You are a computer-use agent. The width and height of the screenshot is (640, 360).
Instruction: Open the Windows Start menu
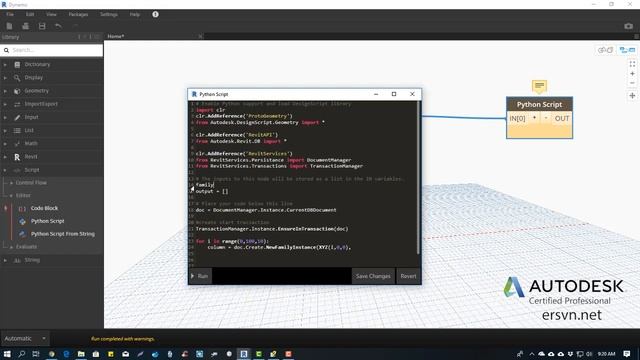(7, 354)
